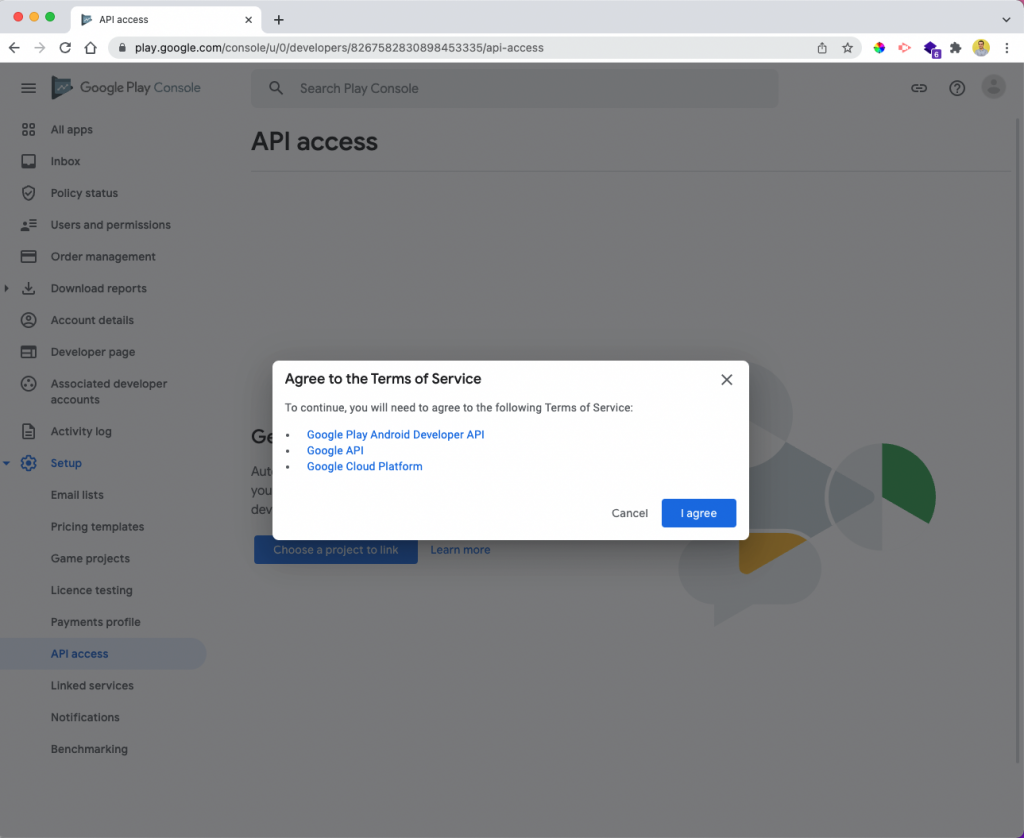Click Users and permissions icon
The height and width of the screenshot is (838, 1024).
point(28,225)
